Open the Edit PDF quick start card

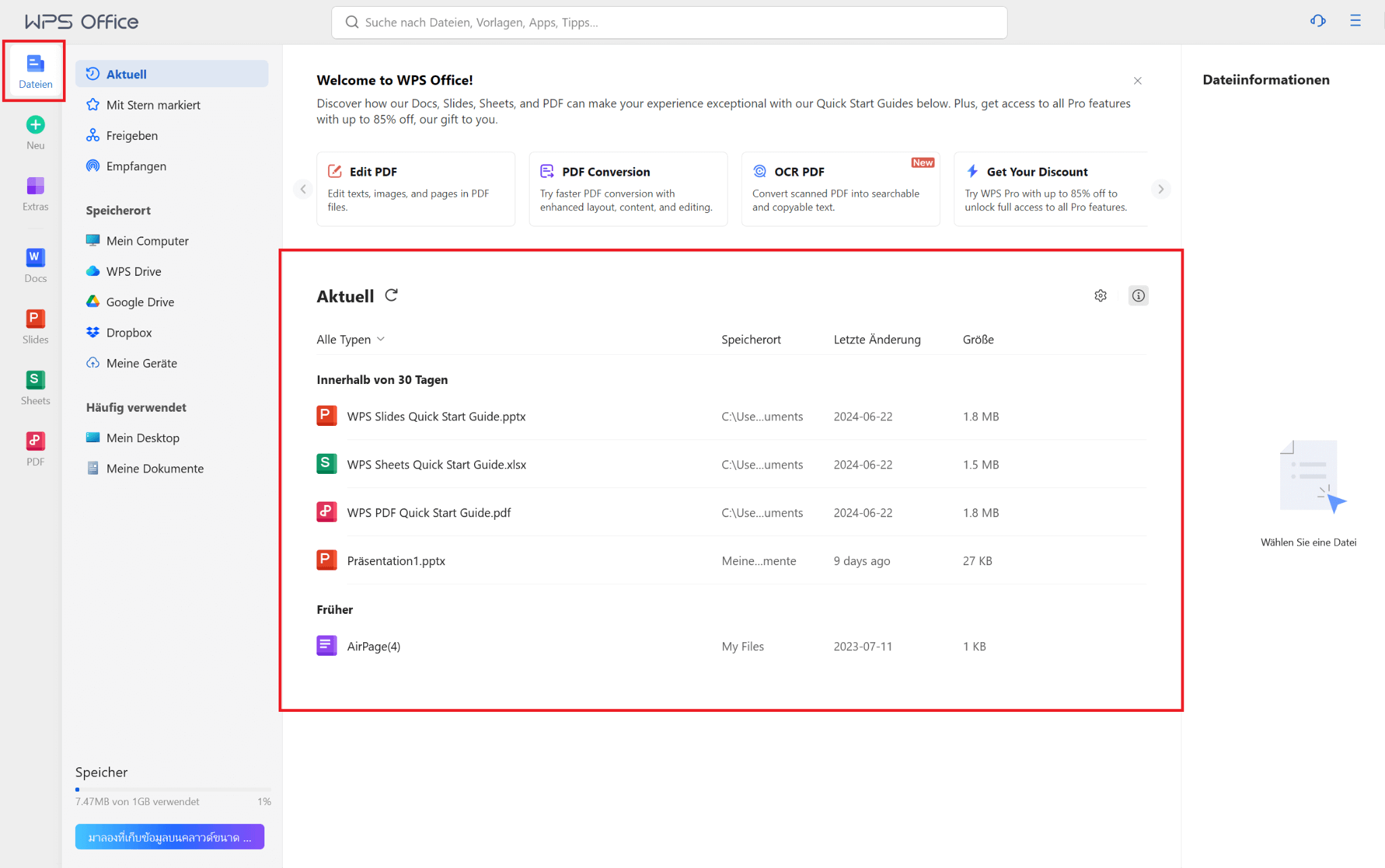(415, 189)
